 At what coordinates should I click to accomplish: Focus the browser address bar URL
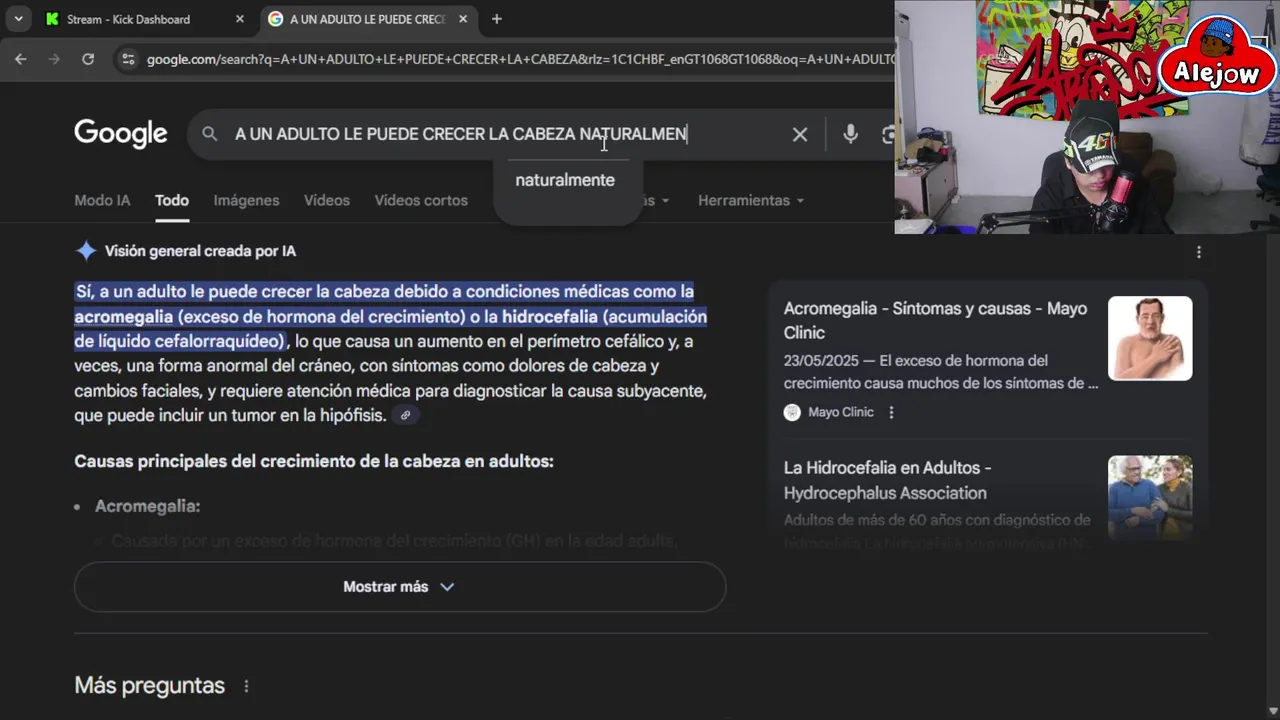click(x=520, y=59)
